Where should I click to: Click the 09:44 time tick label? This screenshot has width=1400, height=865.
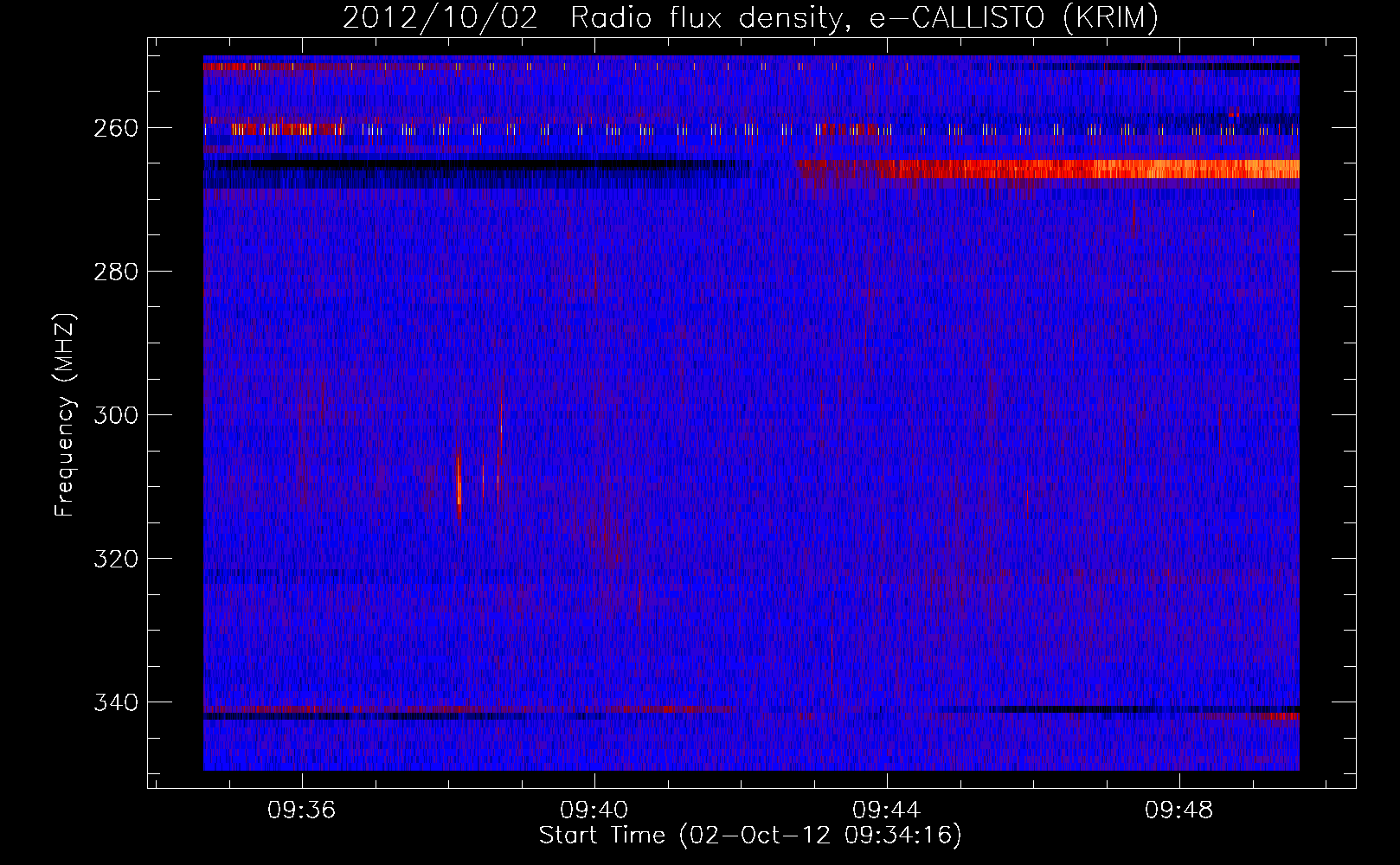click(x=886, y=811)
